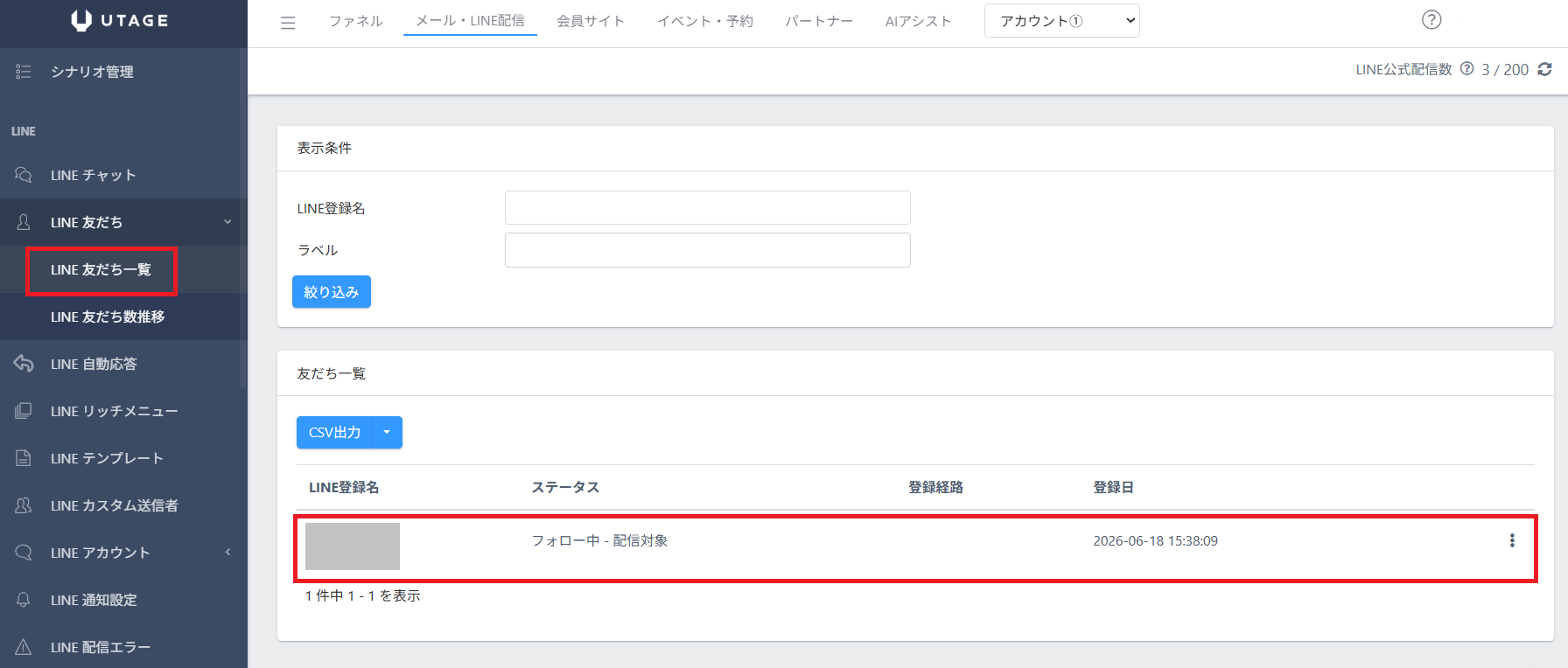Click the 2026-06-18 15:38:09 date cell

pyautogui.click(x=1155, y=540)
